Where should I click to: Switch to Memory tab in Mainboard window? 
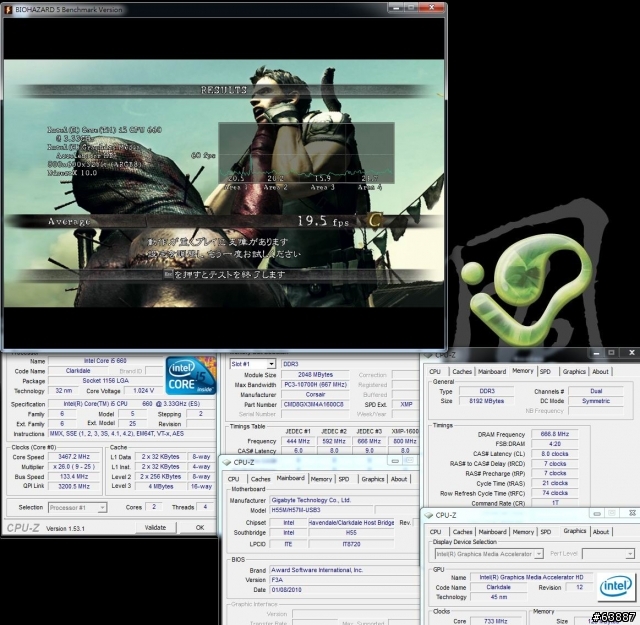tap(321, 479)
